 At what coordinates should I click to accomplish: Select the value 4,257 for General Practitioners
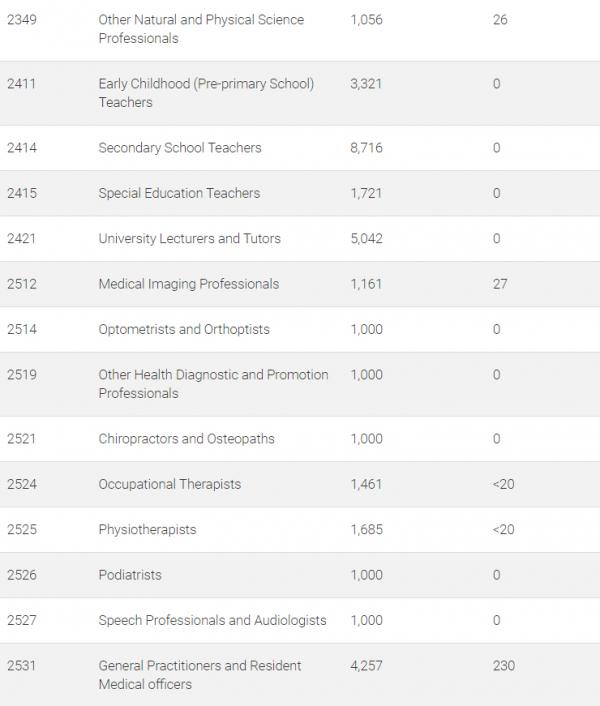(x=367, y=666)
